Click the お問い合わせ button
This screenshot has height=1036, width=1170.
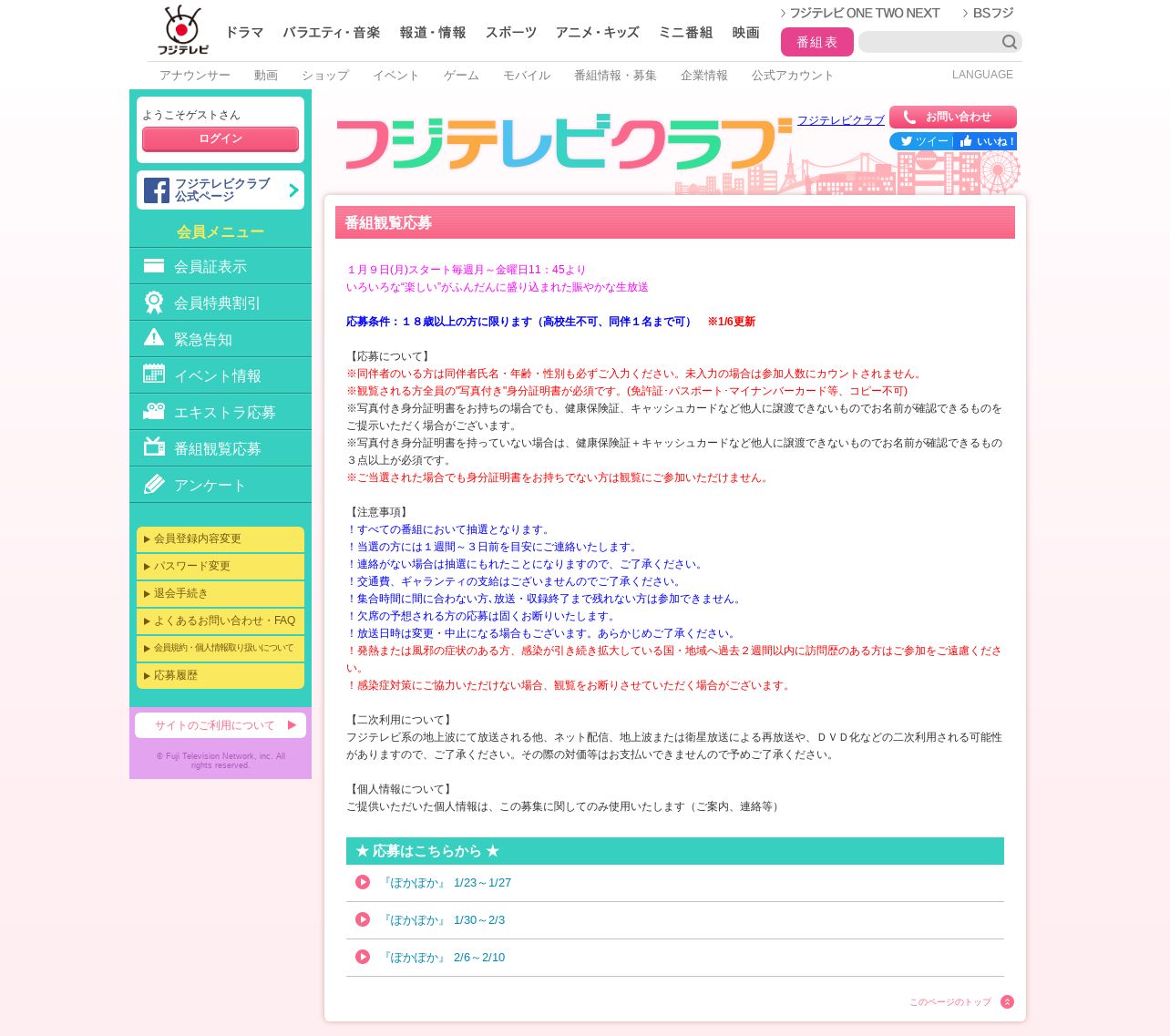[x=953, y=117]
